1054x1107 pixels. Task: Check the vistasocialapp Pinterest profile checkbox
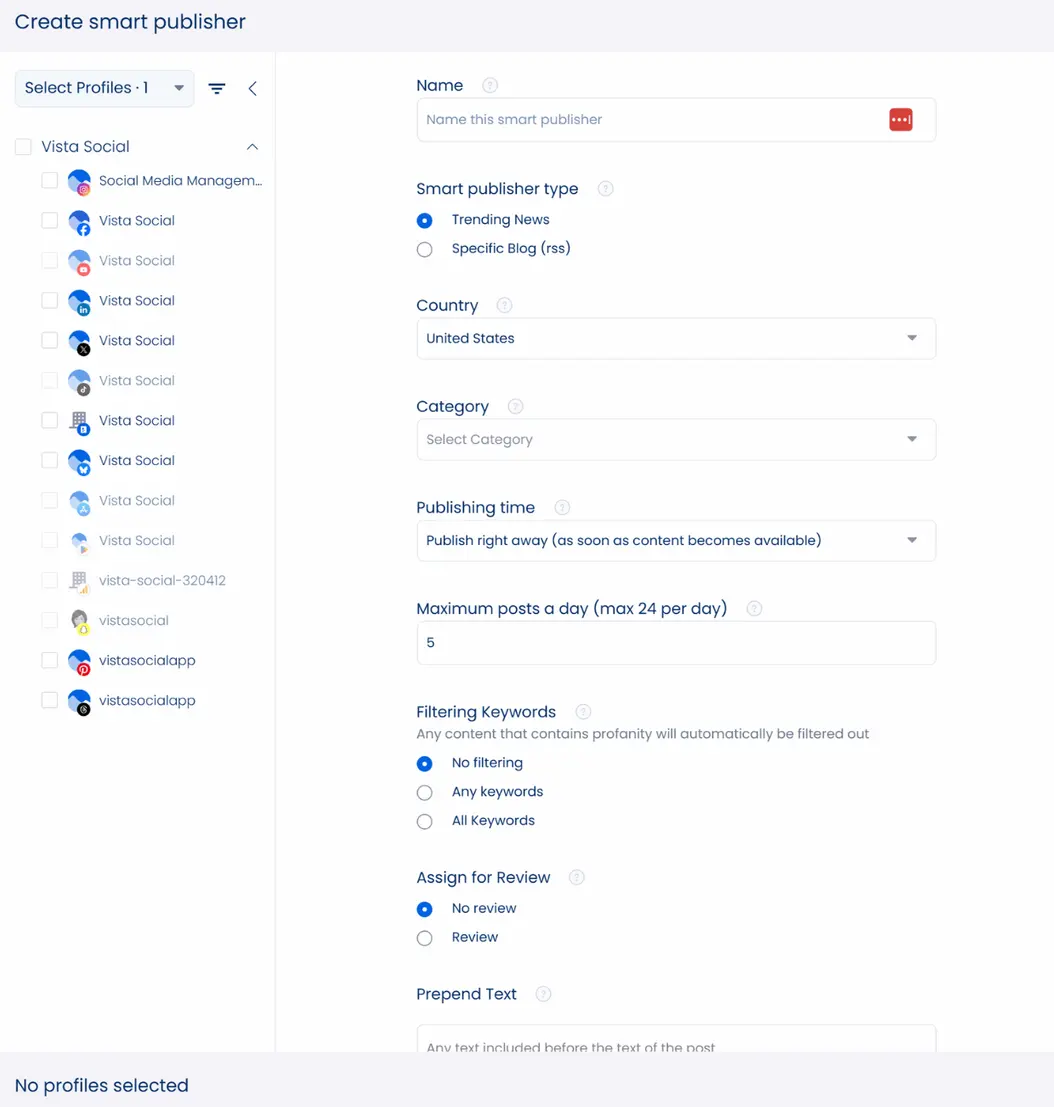(x=49, y=661)
